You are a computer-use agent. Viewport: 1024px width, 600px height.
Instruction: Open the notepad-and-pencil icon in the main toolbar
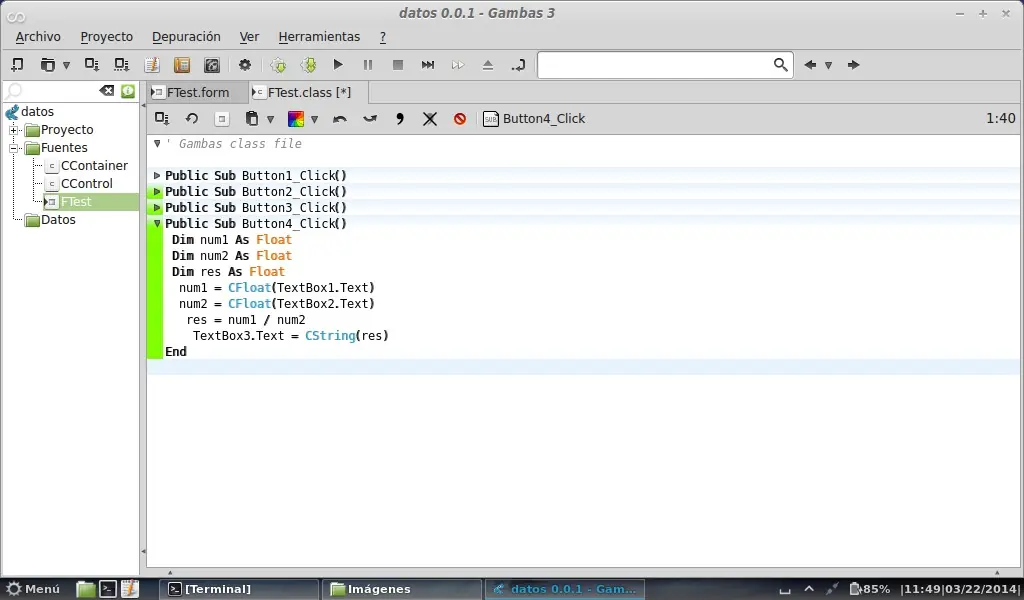152,65
